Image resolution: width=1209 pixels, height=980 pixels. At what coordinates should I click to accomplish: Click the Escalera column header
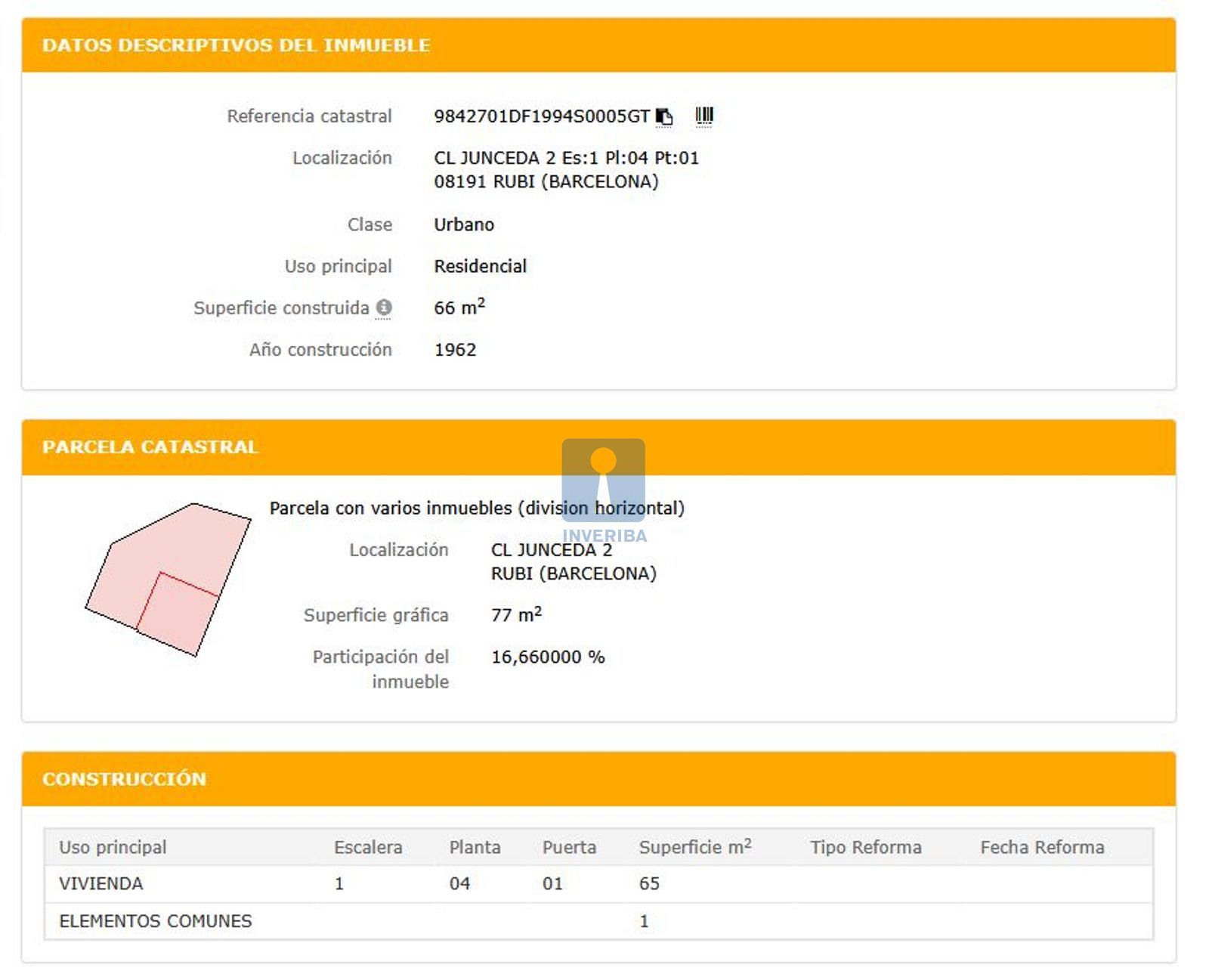click(x=368, y=847)
